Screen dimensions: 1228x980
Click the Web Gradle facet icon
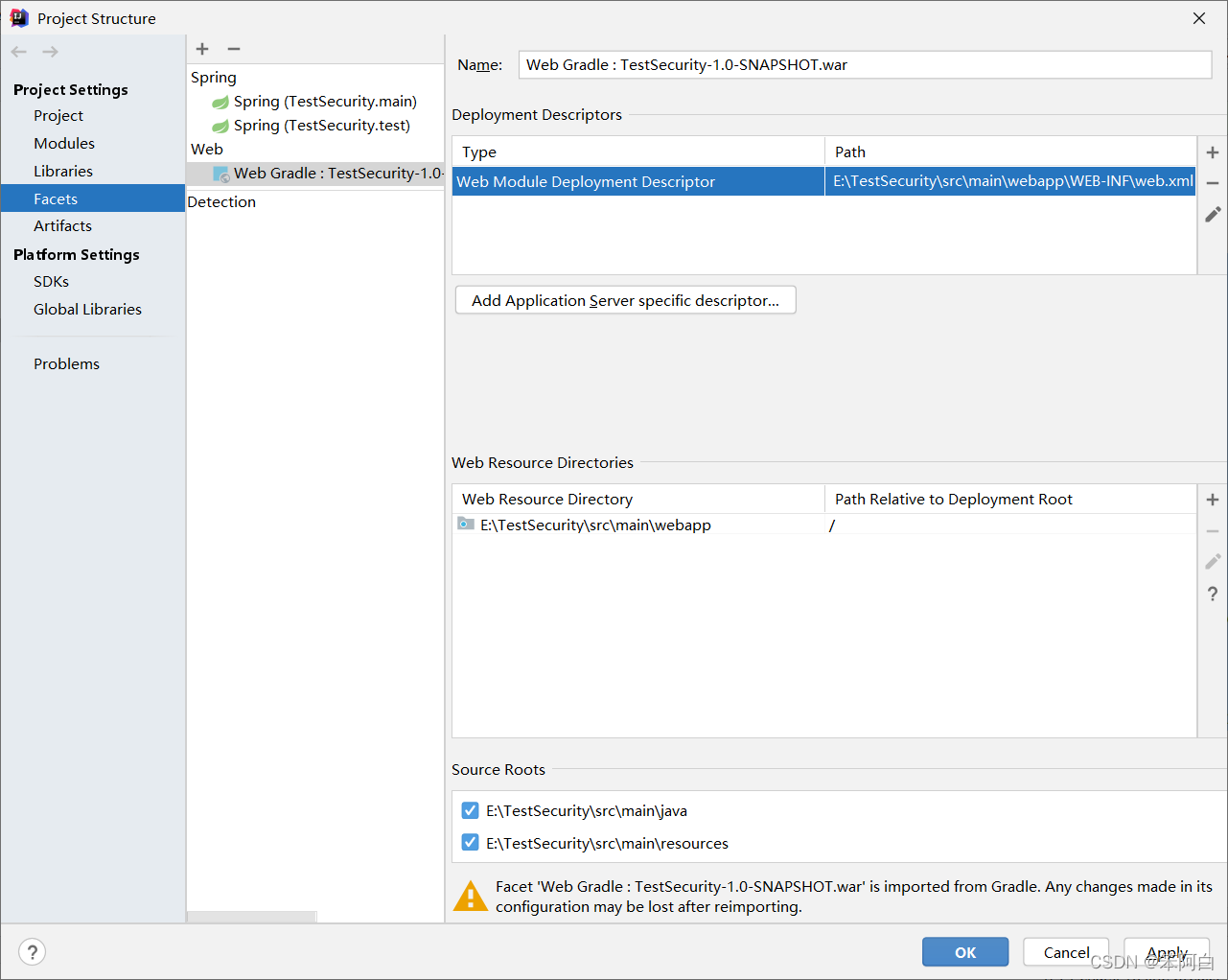pos(221,175)
